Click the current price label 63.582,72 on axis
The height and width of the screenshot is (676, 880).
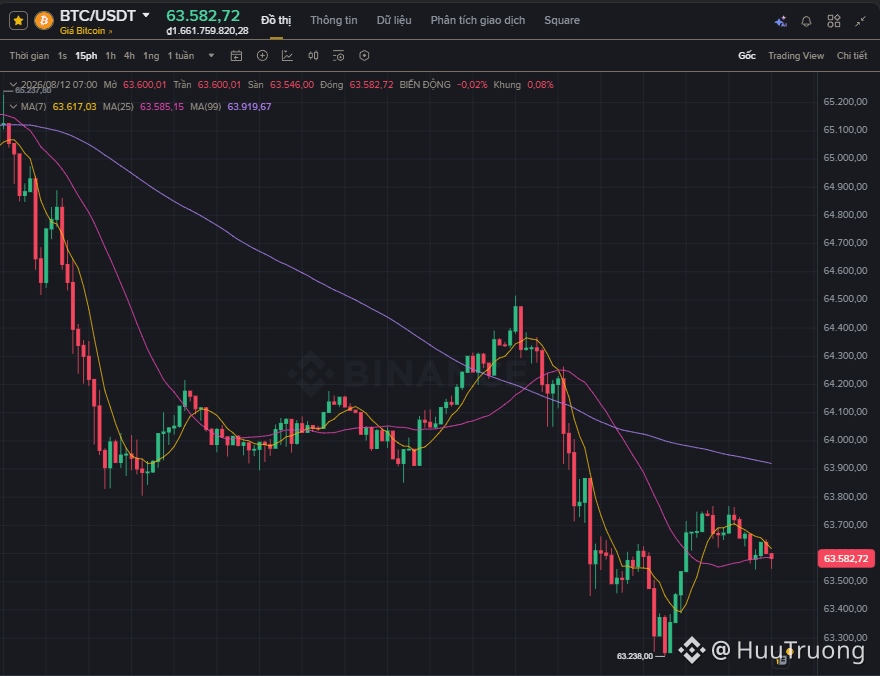[846, 559]
